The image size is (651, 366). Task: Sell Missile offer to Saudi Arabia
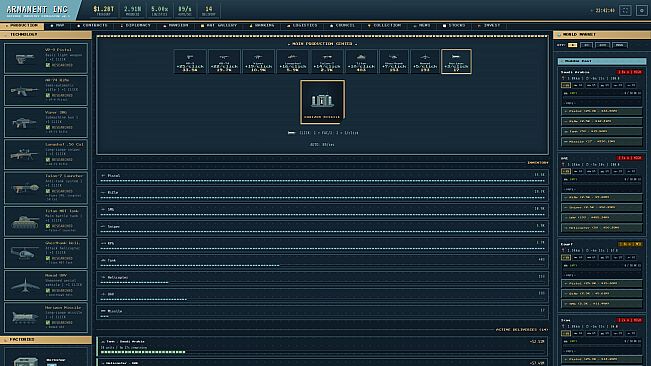pos(602,142)
